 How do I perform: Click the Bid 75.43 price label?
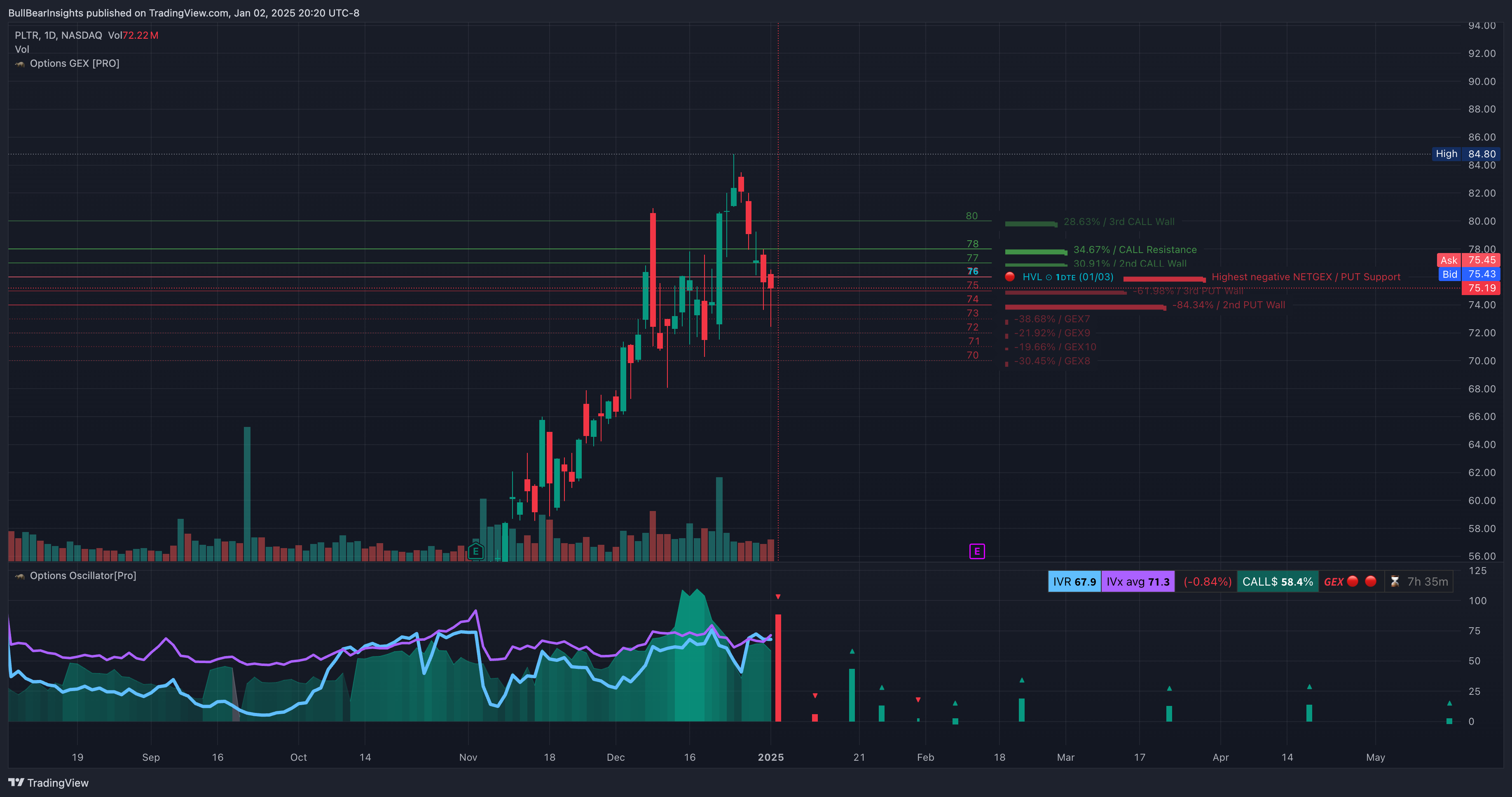point(1469,274)
